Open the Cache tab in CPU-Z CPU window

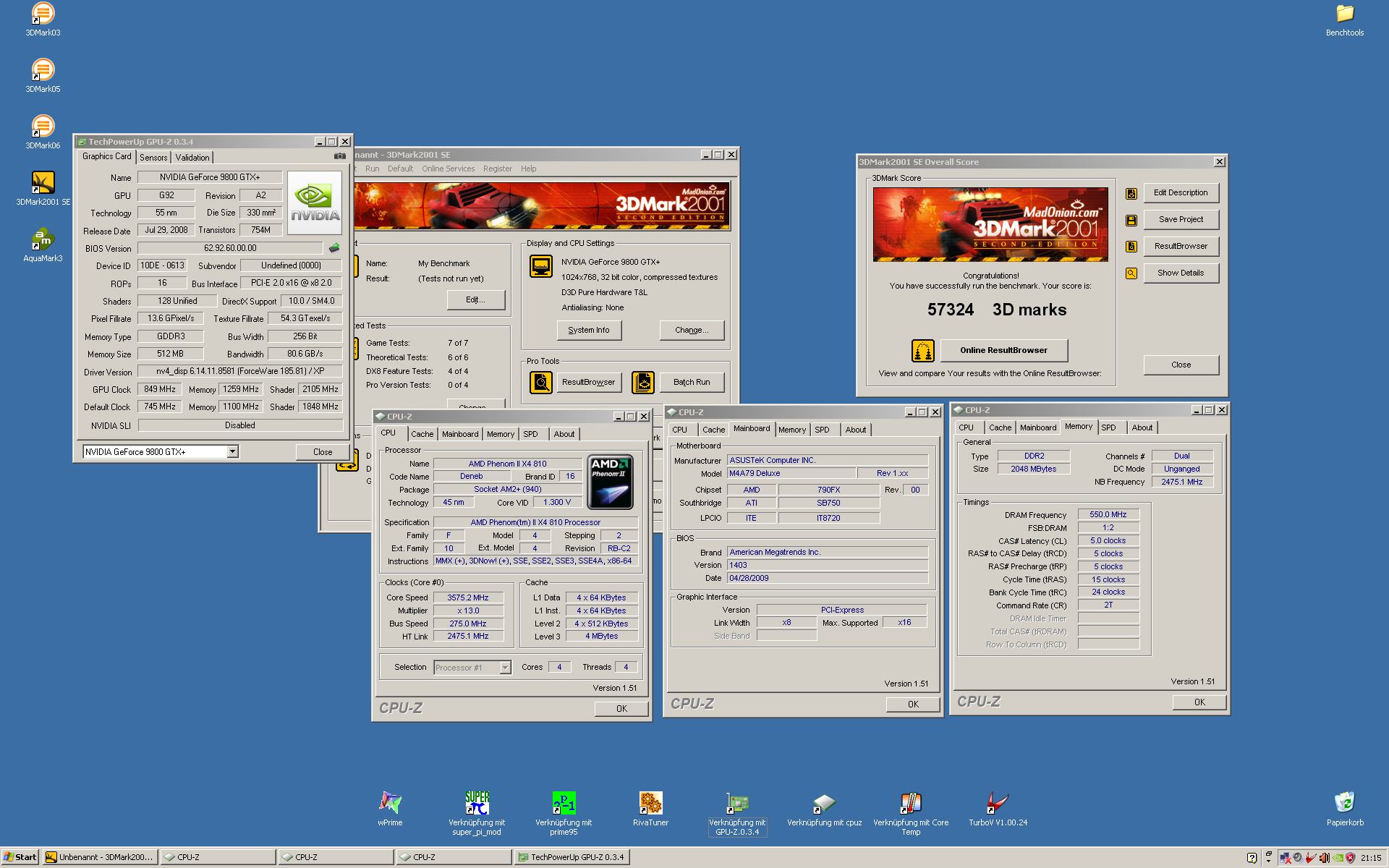[x=422, y=434]
